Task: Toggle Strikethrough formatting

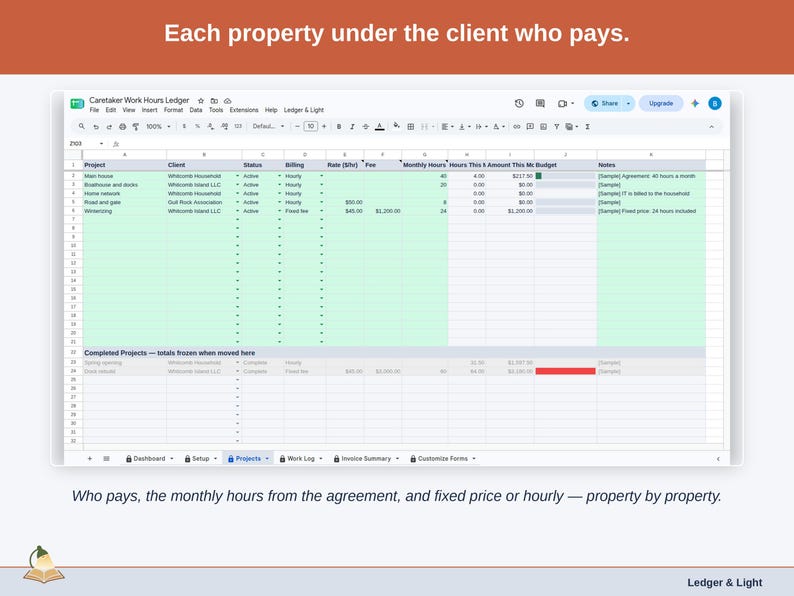Action: pyautogui.click(x=366, y=127)
